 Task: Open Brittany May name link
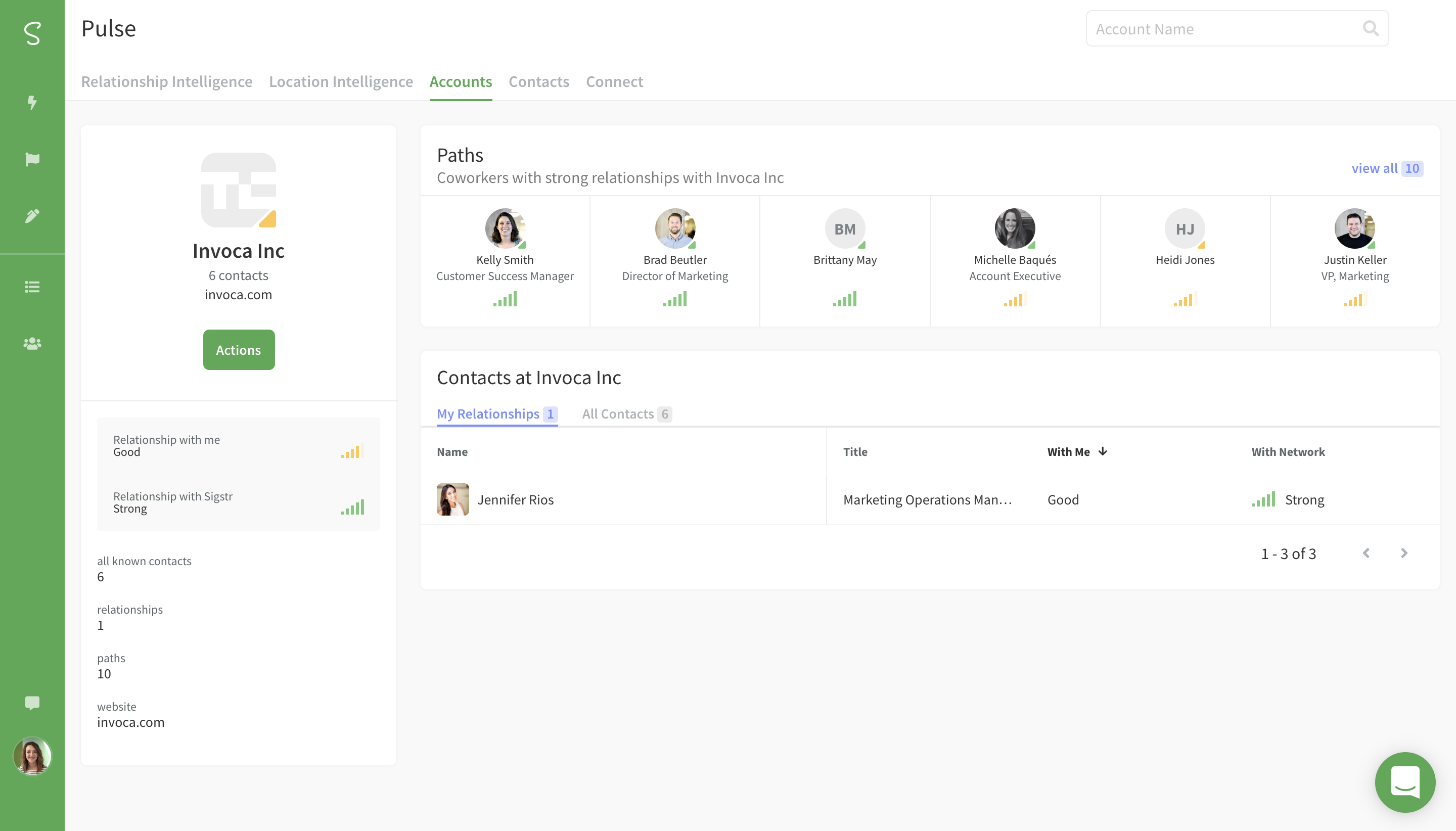845,260
